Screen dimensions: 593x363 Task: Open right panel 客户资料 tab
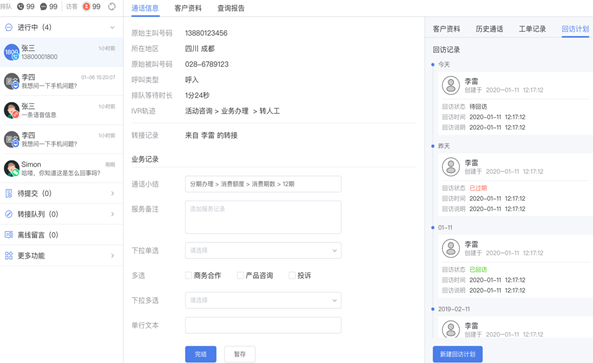(x=446, y=29)
